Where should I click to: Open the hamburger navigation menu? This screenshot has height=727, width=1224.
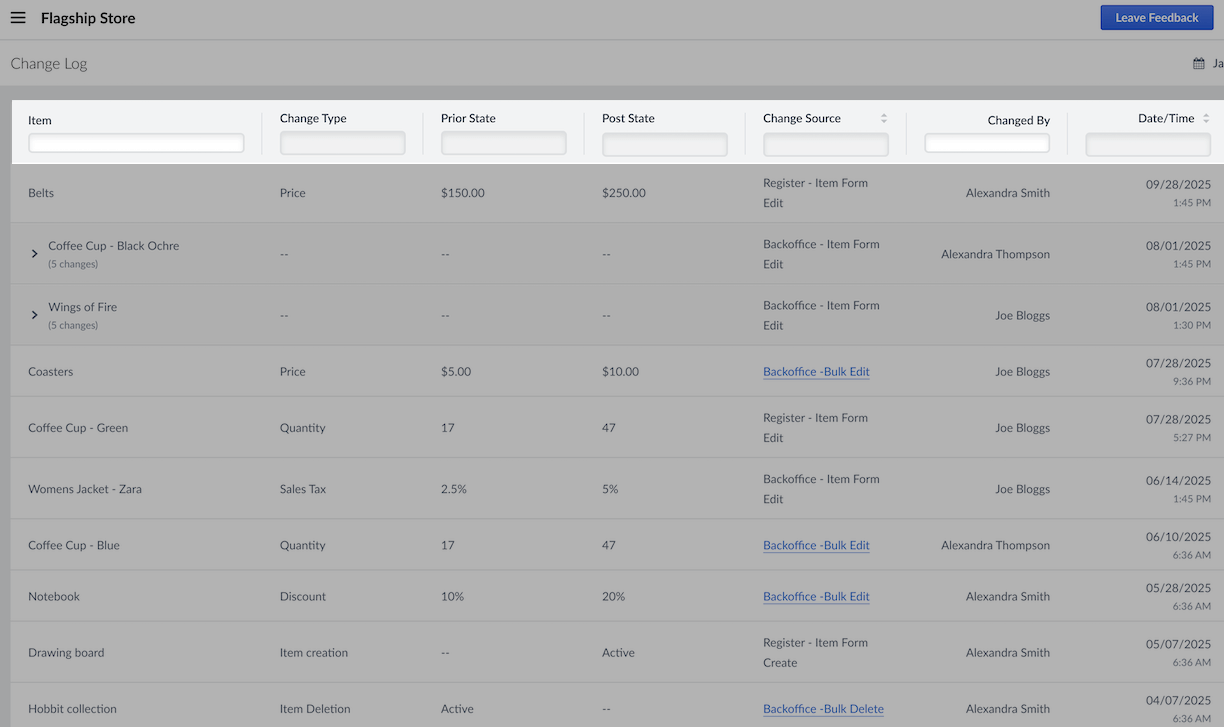coord(18,17)
